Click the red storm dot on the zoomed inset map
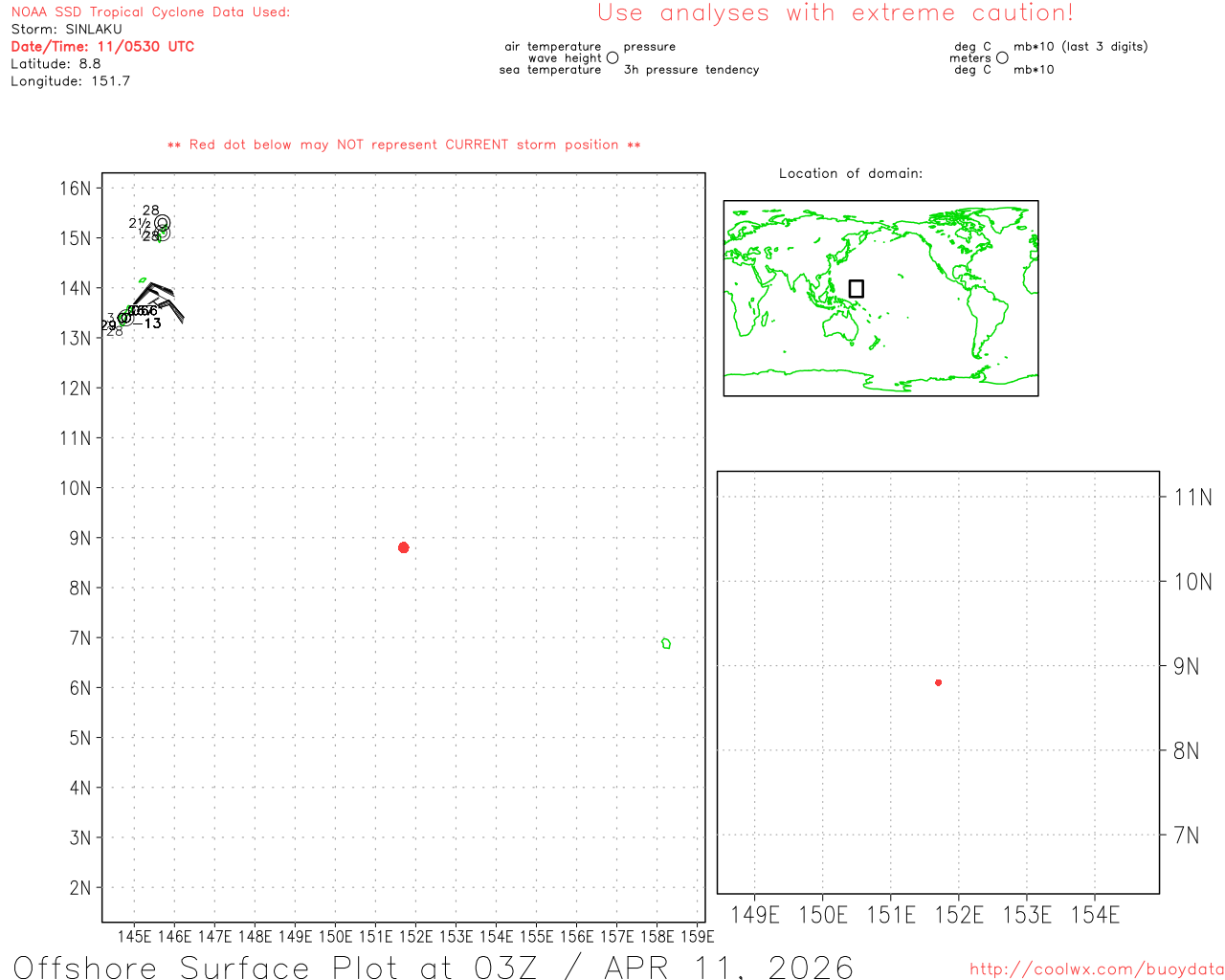 pyautogui.click(x=938, y=682)
